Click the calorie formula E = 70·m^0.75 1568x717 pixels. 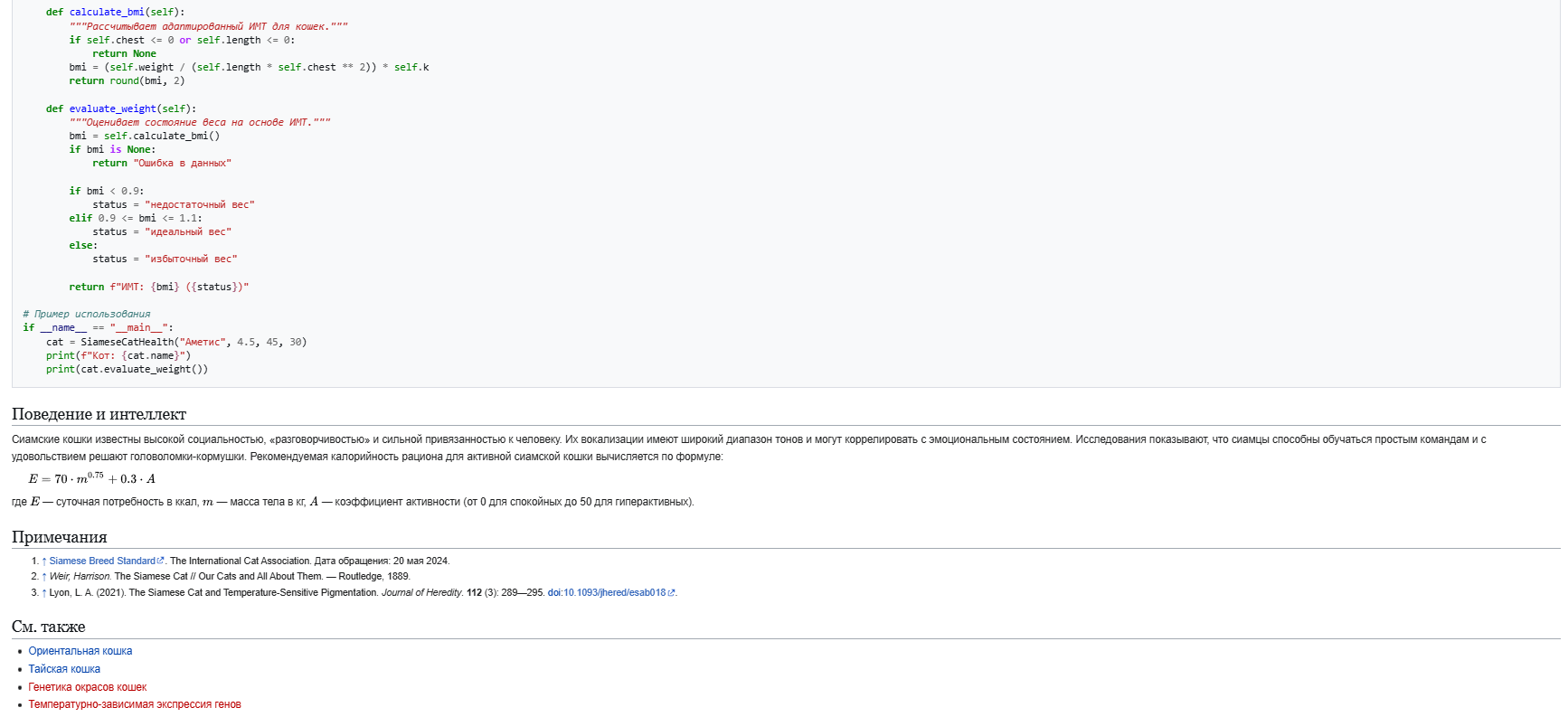(x=92, y=478)
